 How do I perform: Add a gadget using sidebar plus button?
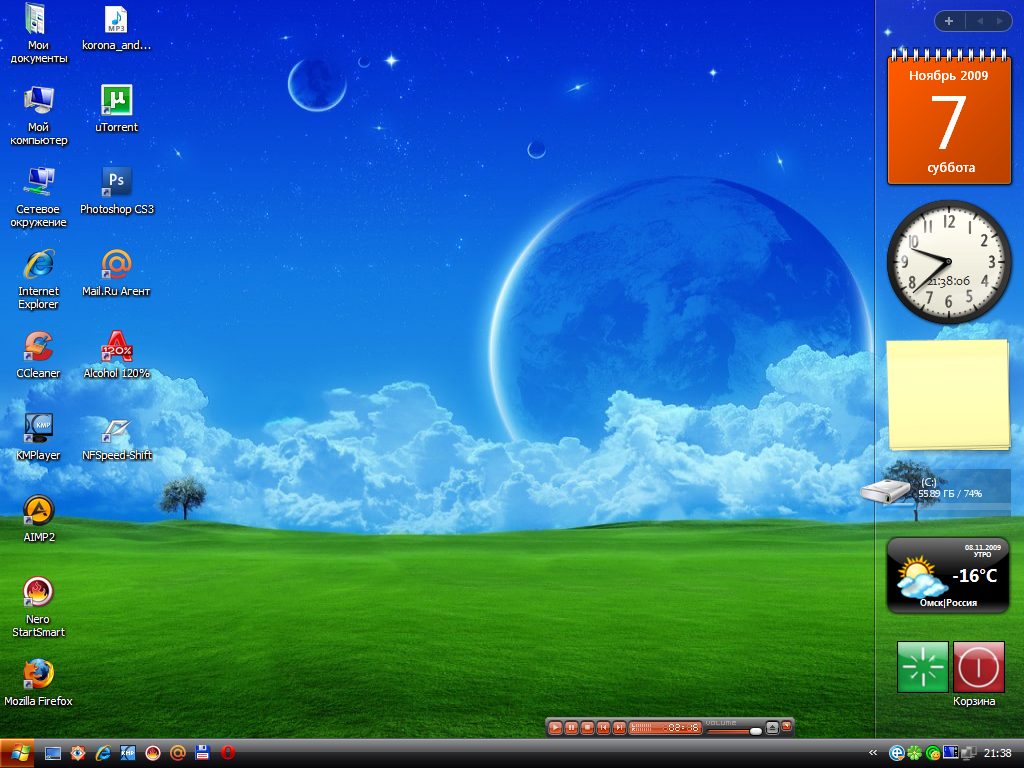pos(949,21)
